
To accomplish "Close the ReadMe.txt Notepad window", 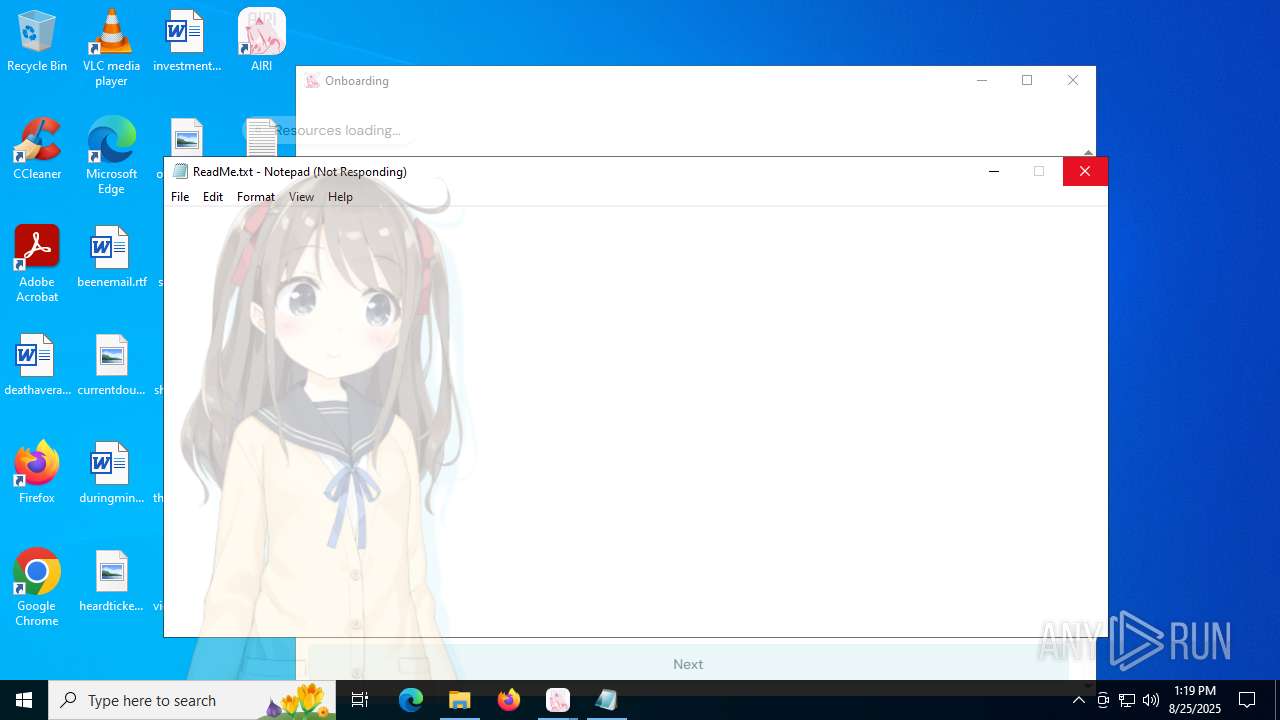I will tap(1085, 172).
